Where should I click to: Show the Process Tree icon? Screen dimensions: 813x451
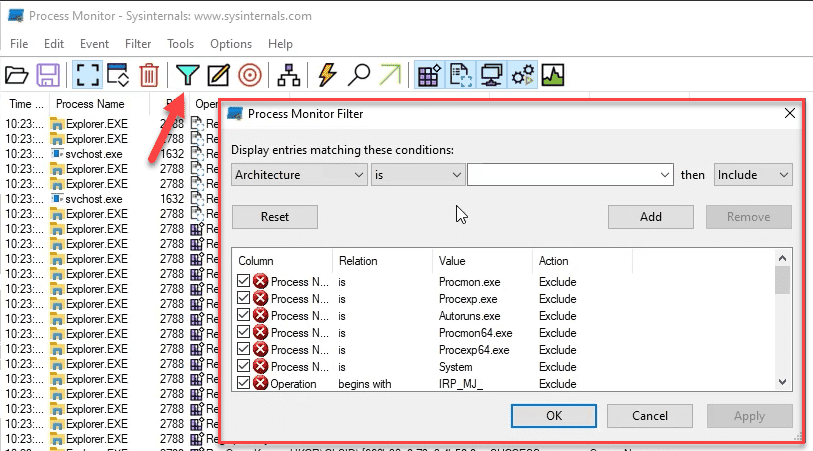point(288,75)
